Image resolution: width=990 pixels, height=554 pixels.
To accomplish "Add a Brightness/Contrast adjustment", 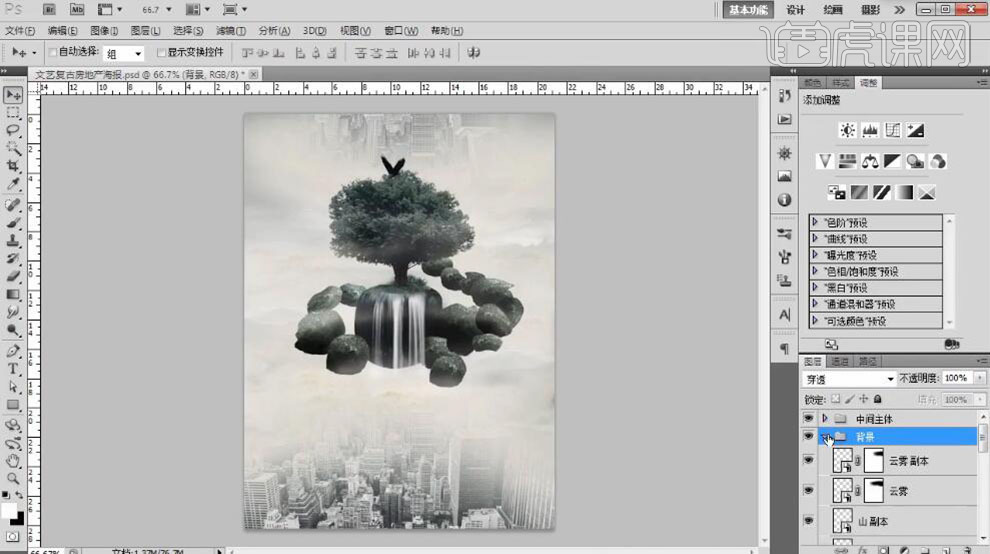I will (847, 130).
